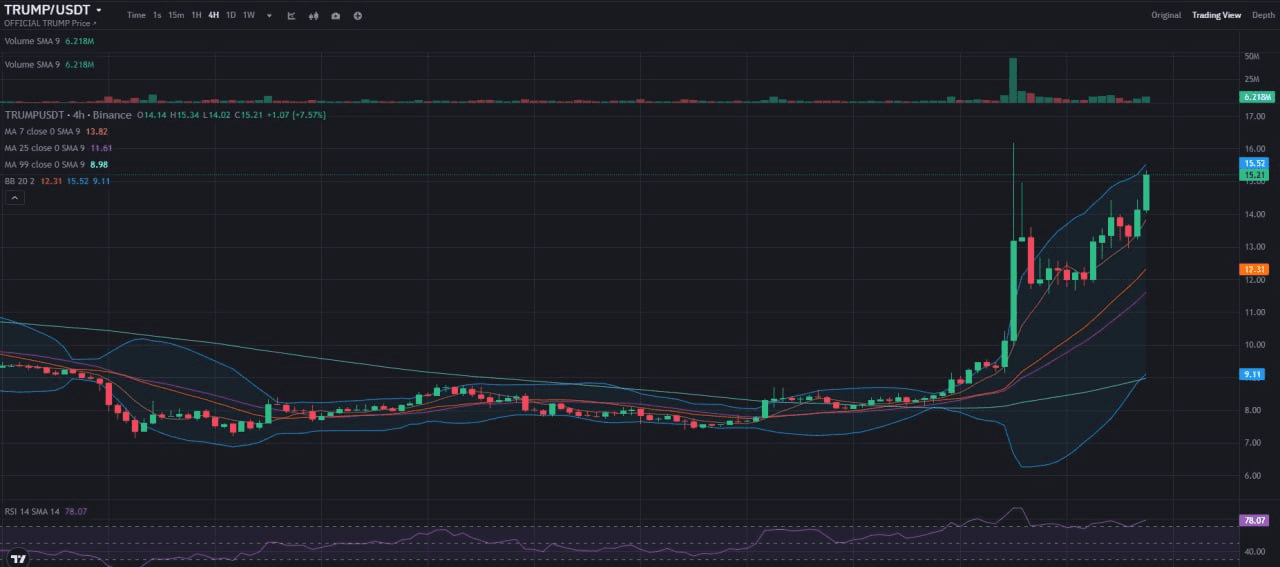Switch to the 1H interval
Viewport: 1280px width, 567px height.
(196, 15)
